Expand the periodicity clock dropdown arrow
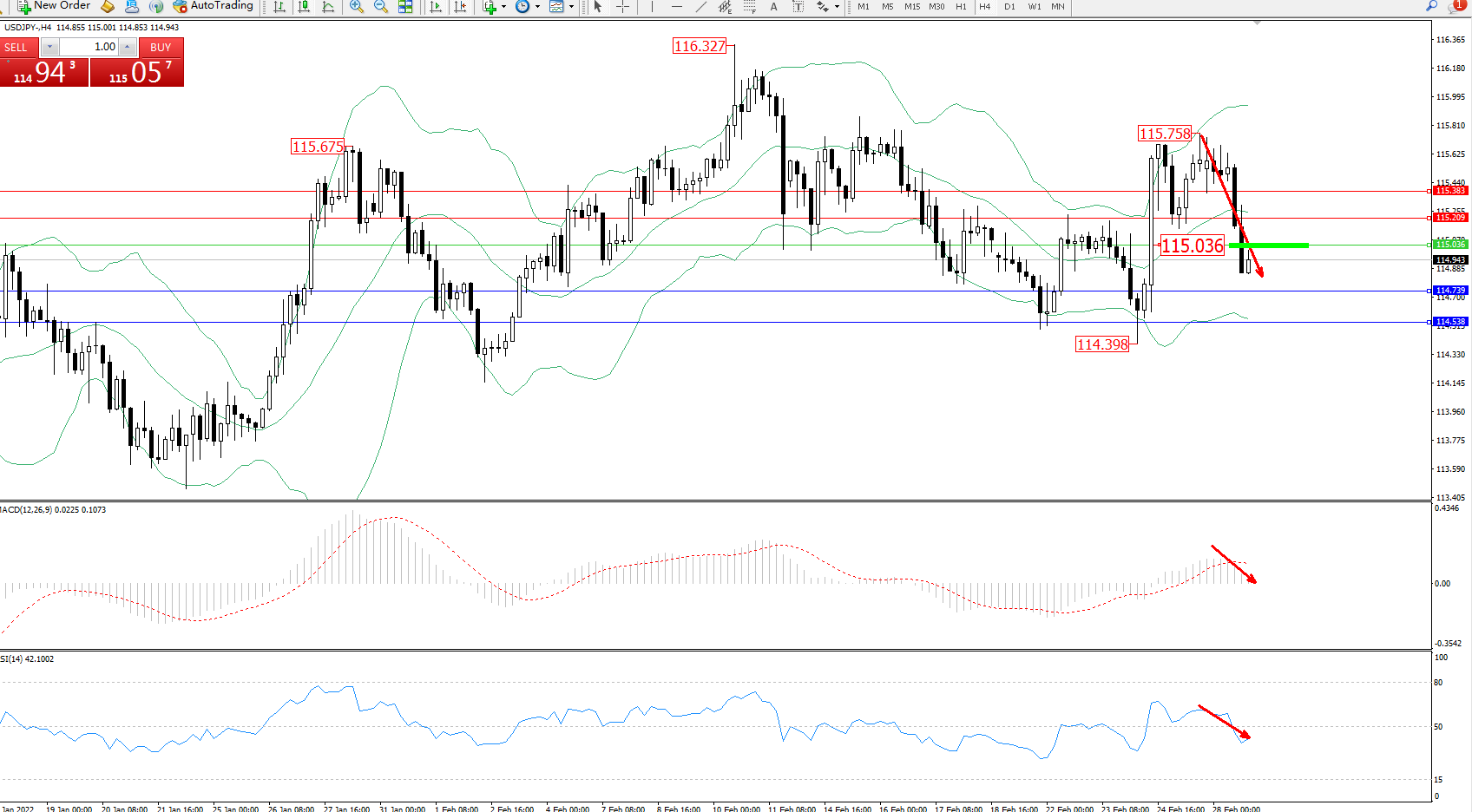Screen dimensions: 1472x812 click(537, 7)
